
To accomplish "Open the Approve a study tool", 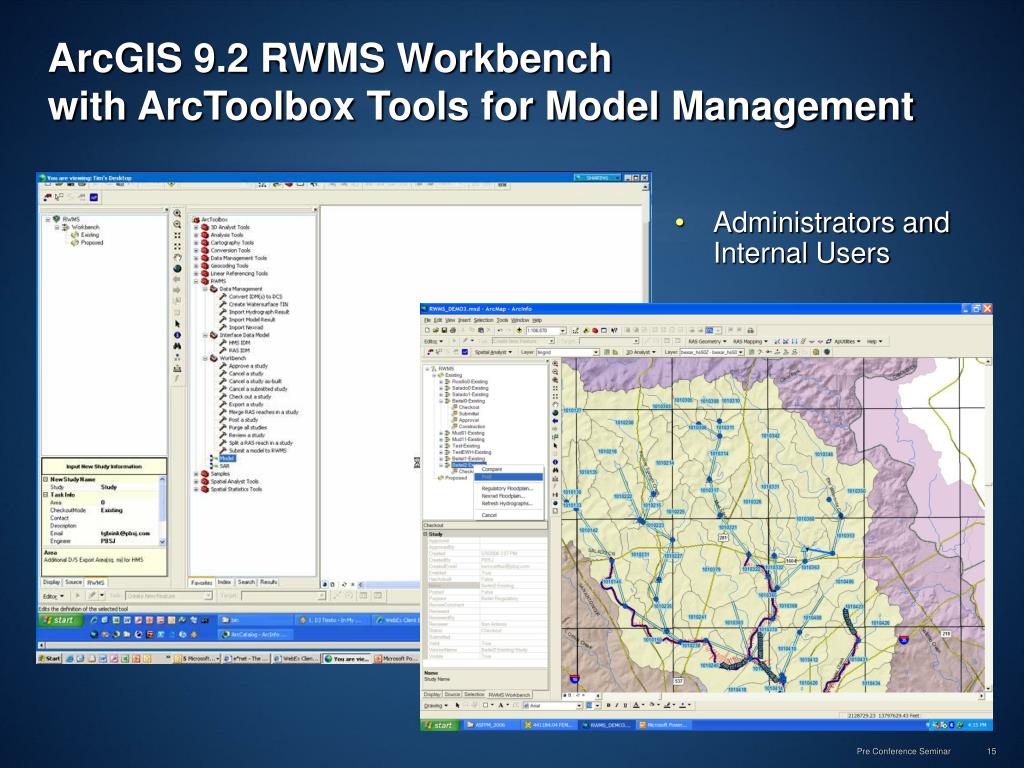I will 244,366.
